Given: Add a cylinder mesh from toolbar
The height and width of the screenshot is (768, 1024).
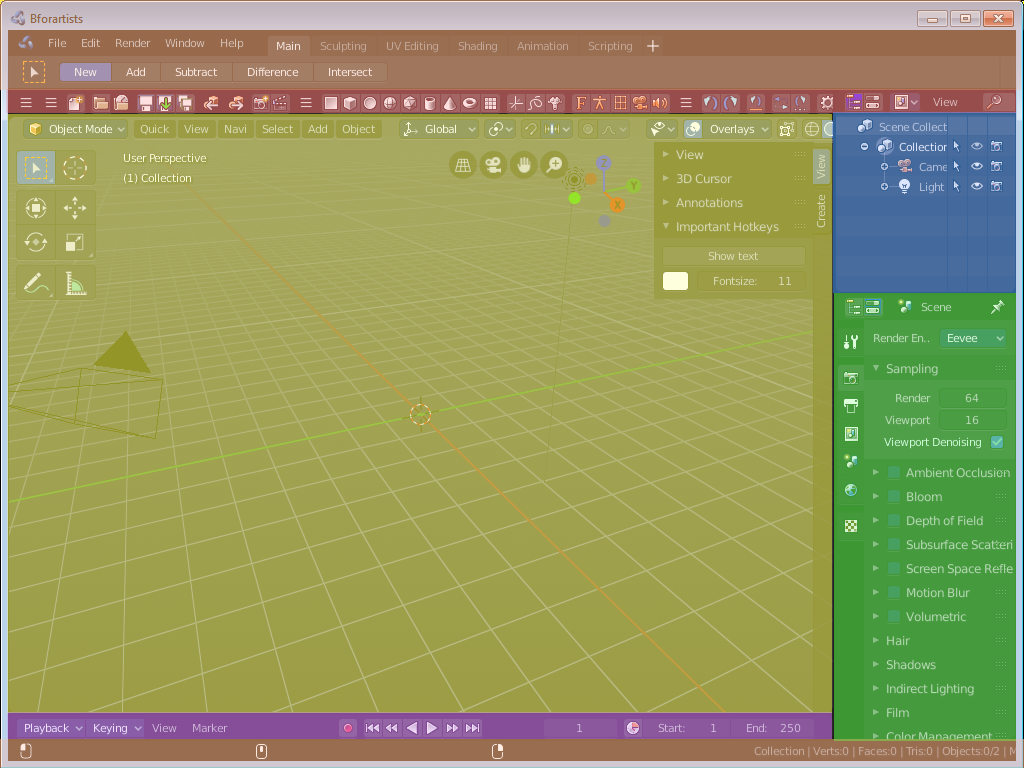Looking at the screenshot, I should pos(430,103).
